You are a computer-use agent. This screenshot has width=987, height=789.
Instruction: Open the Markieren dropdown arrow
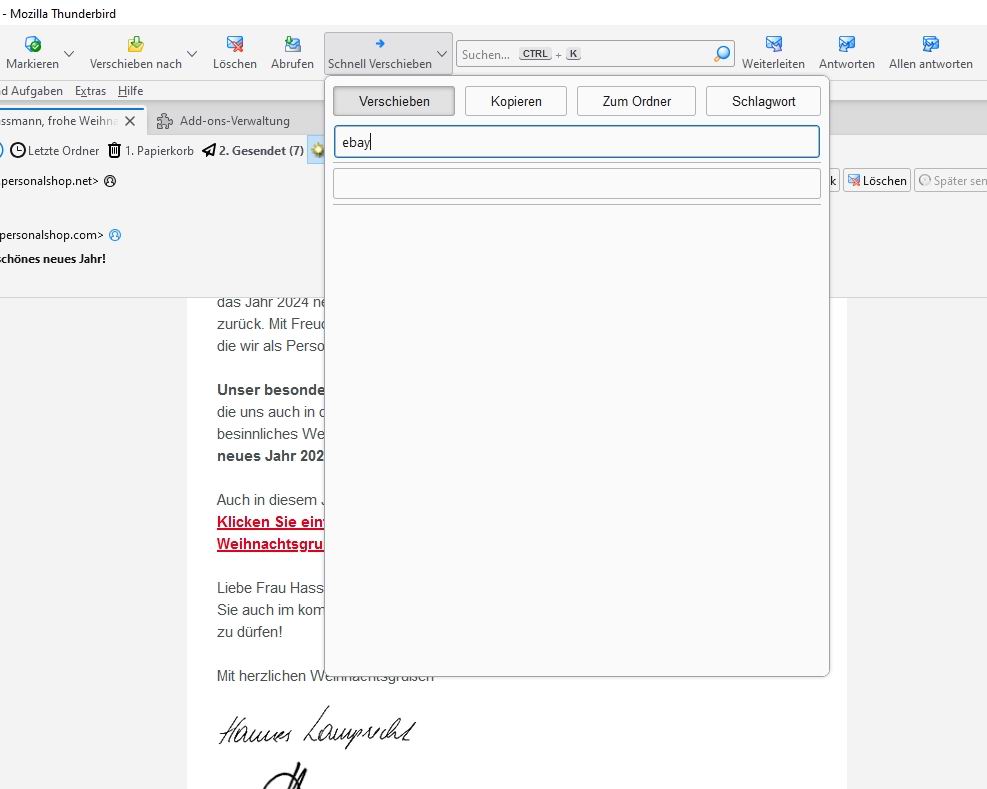[x=69, y=54]
